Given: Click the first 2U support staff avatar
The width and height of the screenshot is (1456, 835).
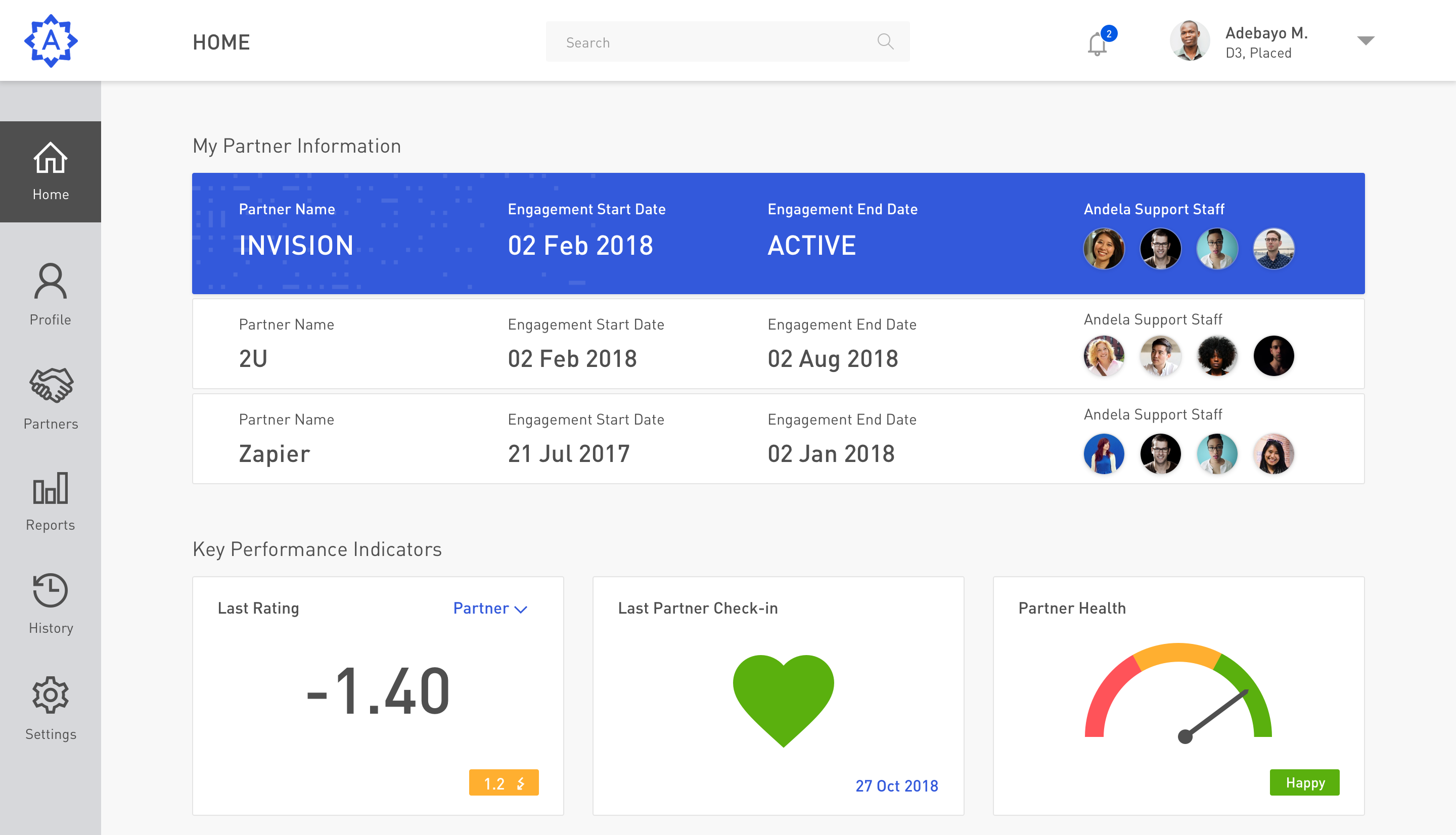Looking at the screenshot, I should click(1104, 355).
